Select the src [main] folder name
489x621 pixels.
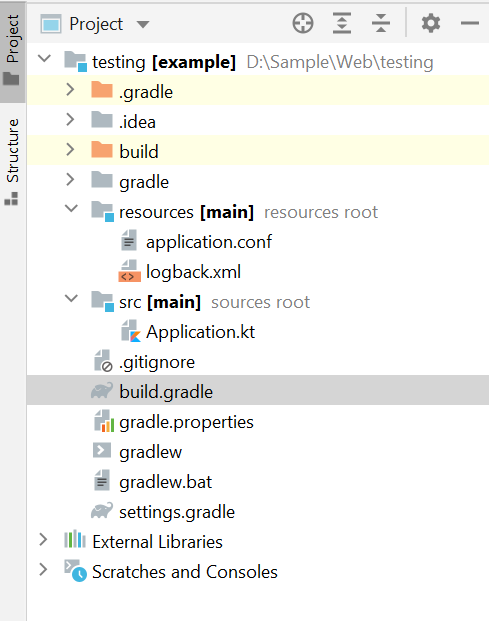[160, 302]
